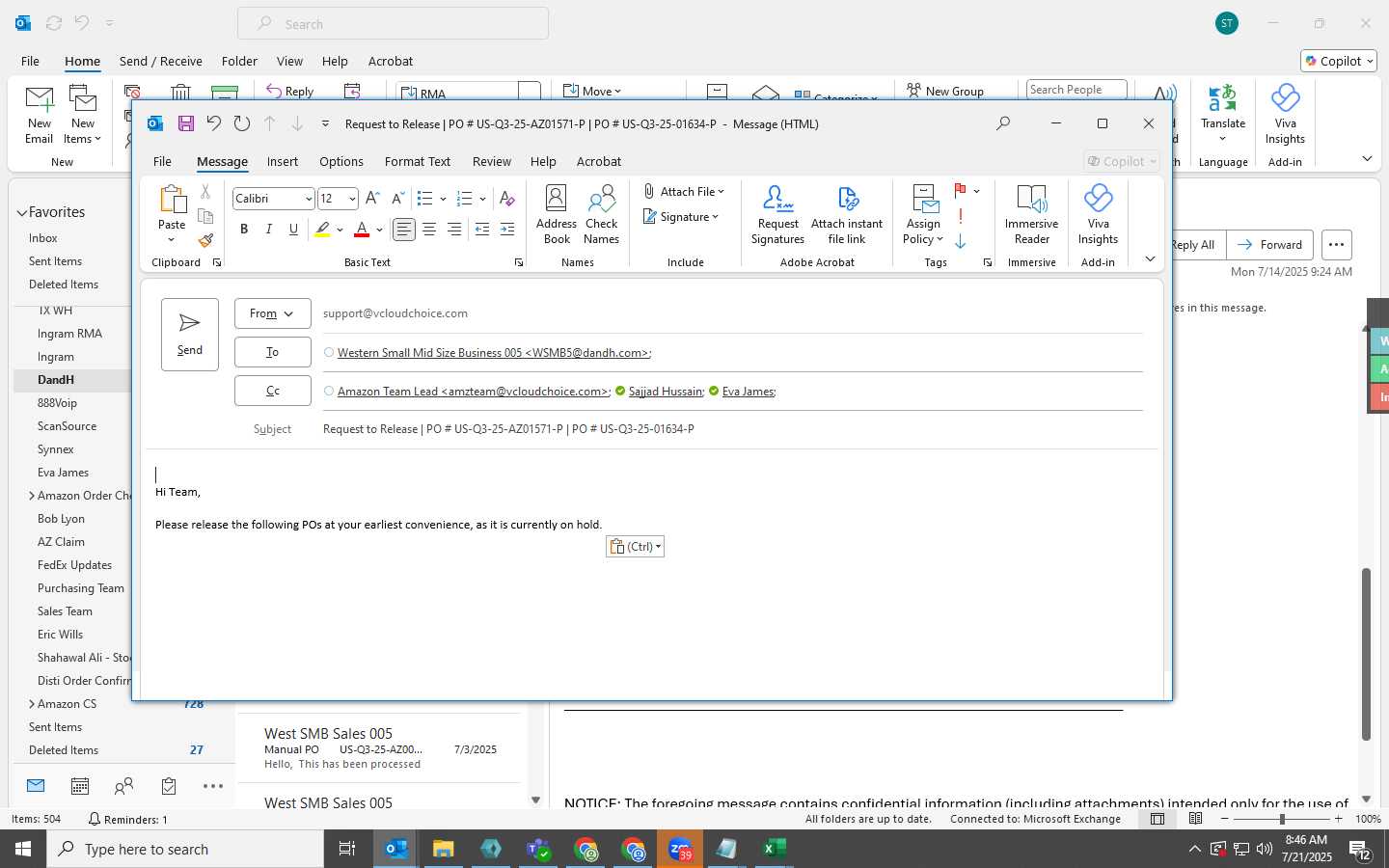Mark message as Low Importance
The width and height of the screenshot is (1389, 868).
click(961, 241)
